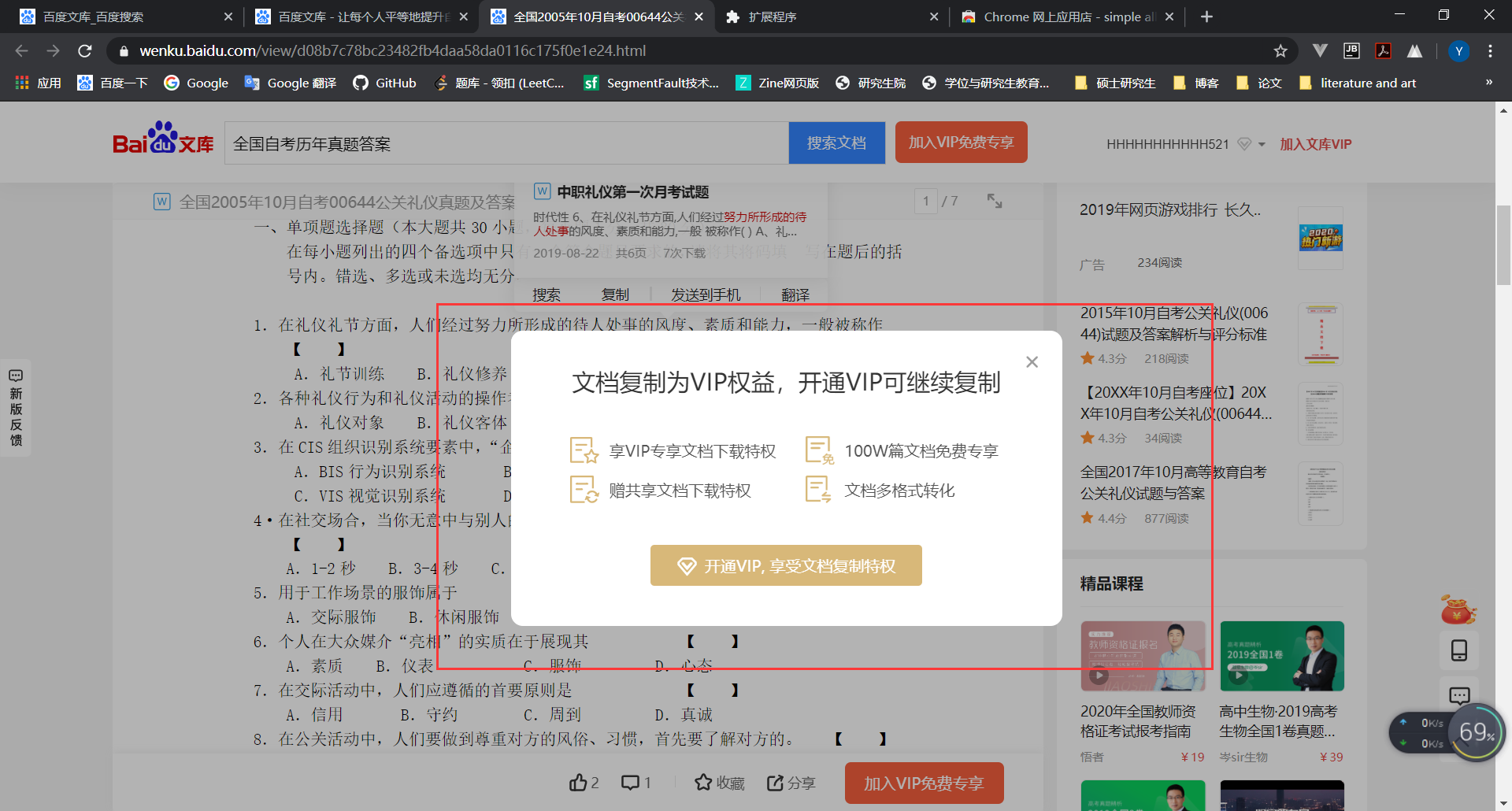Open Chrome's three-dot menu

click(1490, 50)
